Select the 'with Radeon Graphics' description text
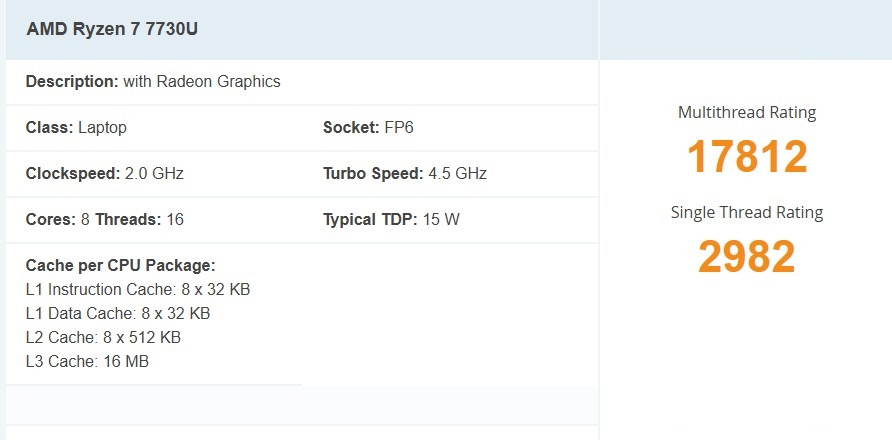Image resolution: width=892 pixels, height=440 pixels. click(202, 82)
